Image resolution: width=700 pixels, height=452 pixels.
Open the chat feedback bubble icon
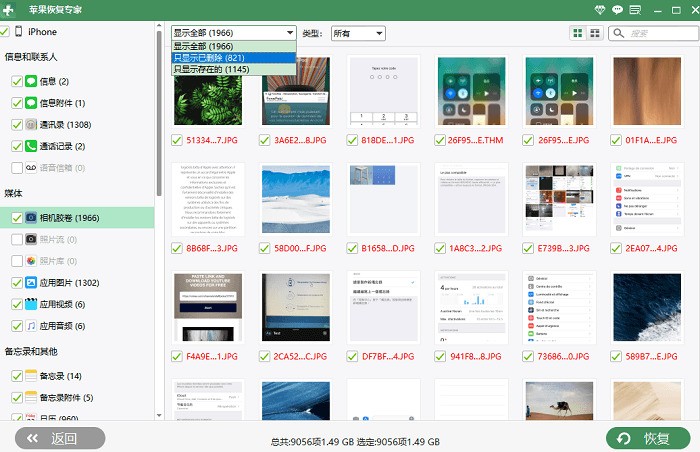pos(617,9)
